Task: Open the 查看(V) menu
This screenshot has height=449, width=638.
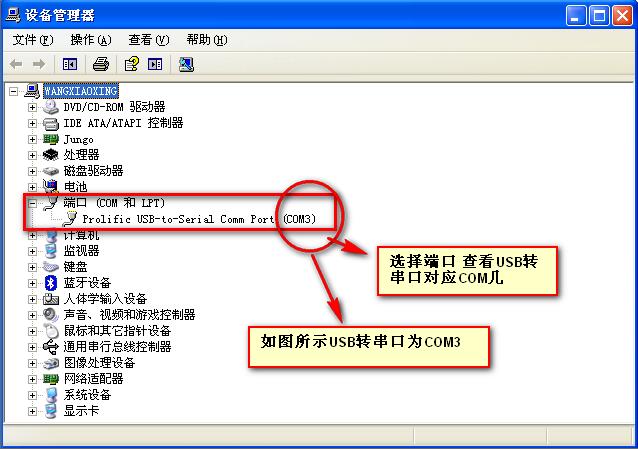Action: coord(149,40)
